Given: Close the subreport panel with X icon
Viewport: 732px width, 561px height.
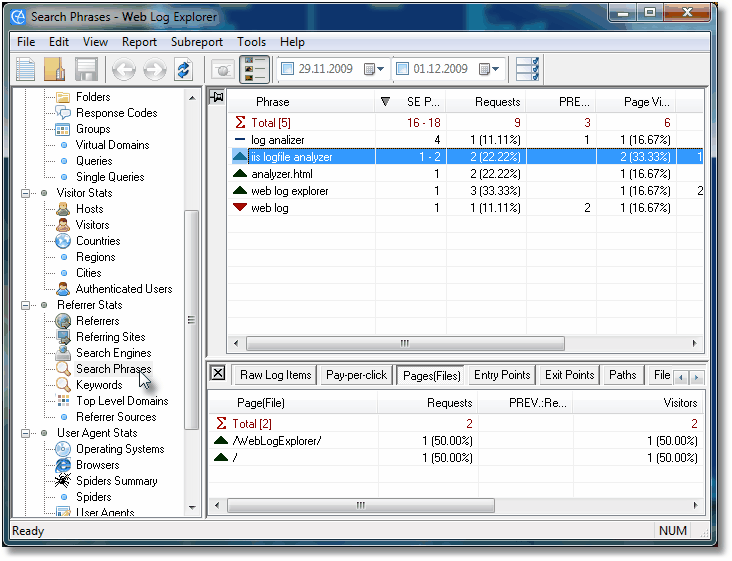Looking at the screenshot, I should coord(218,373).
